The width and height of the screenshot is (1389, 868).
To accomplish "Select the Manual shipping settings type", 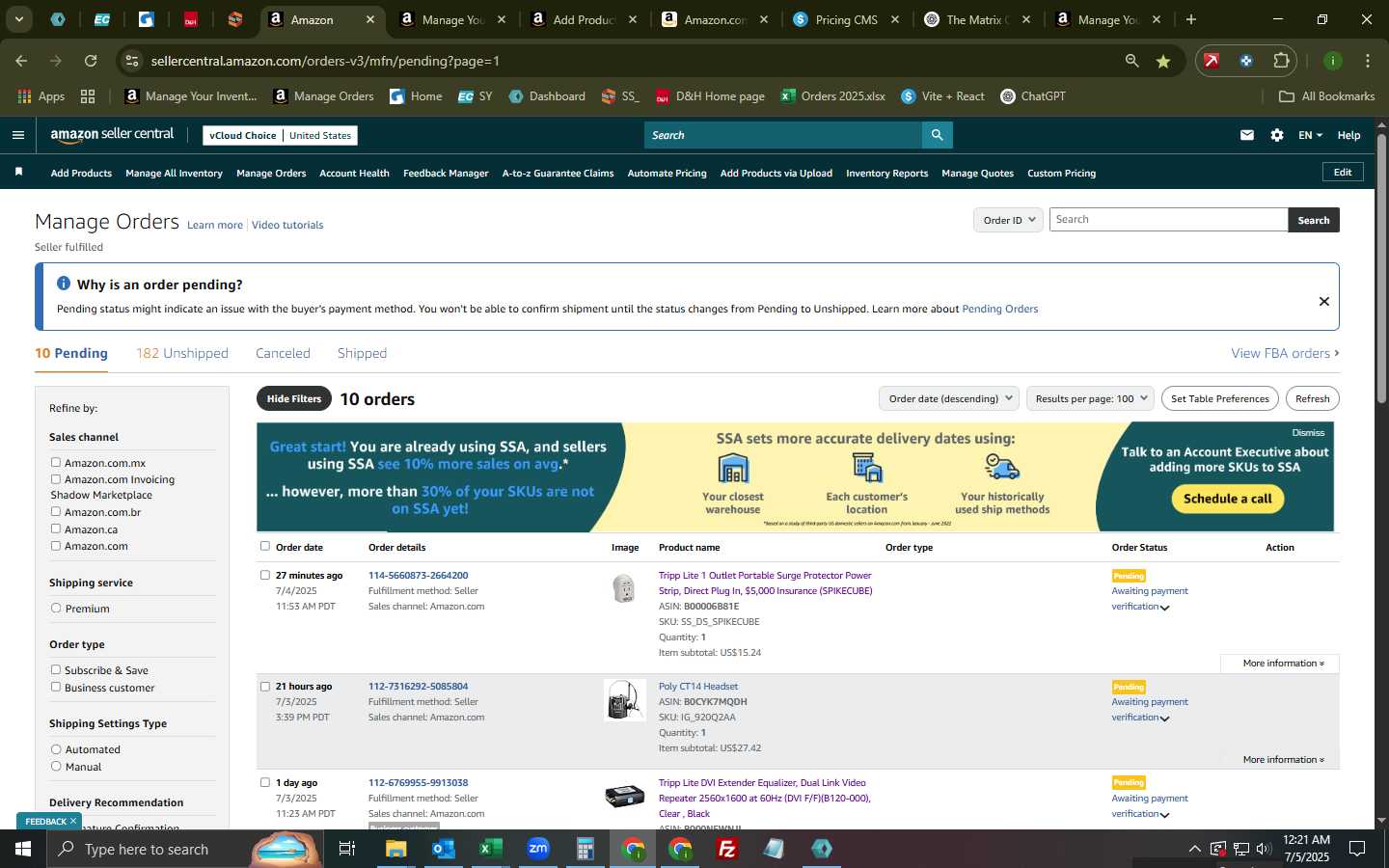I will pyautogui.click(x=56, y=767).
